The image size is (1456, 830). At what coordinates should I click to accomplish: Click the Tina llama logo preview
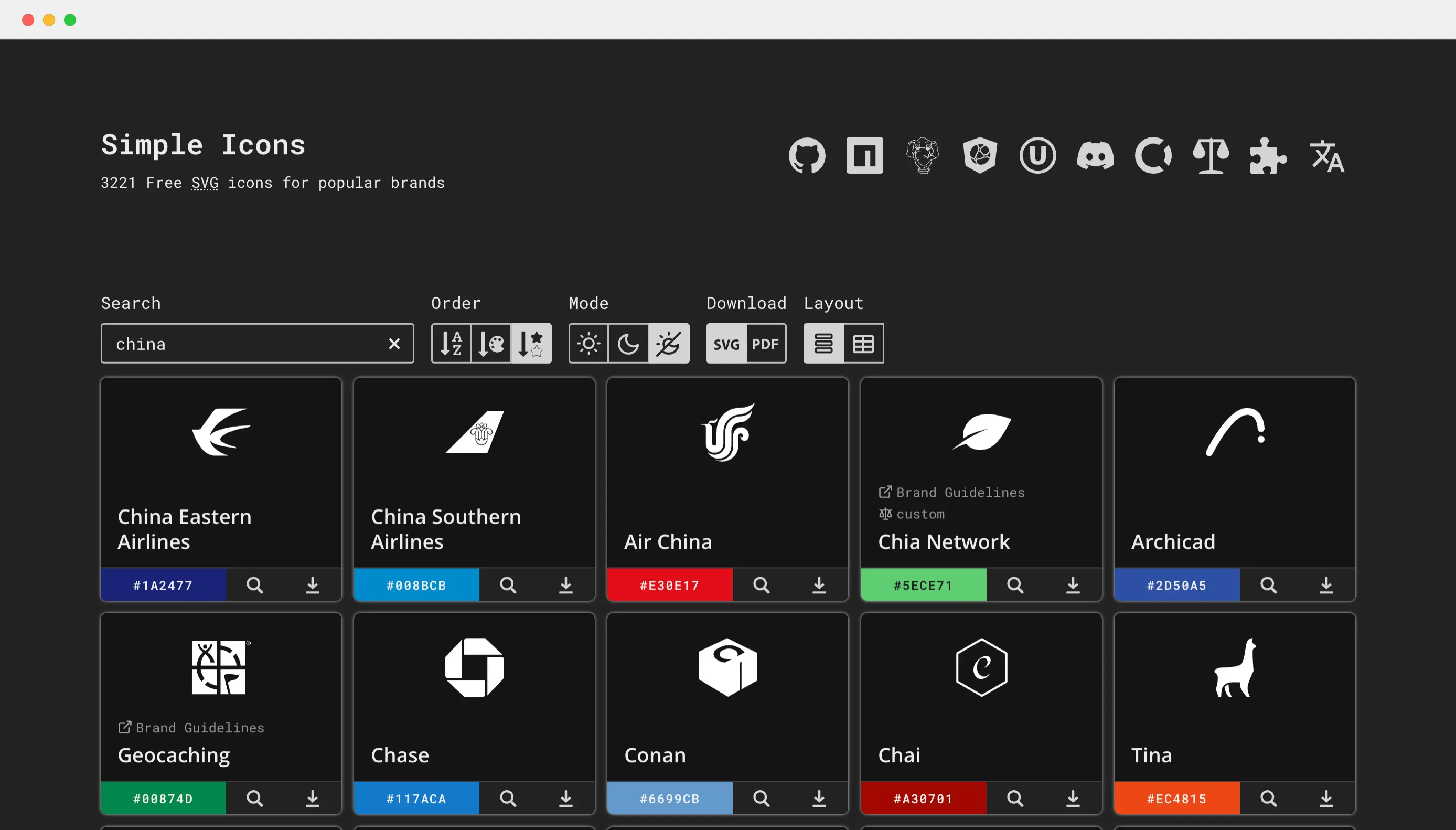click(1235, 667)
